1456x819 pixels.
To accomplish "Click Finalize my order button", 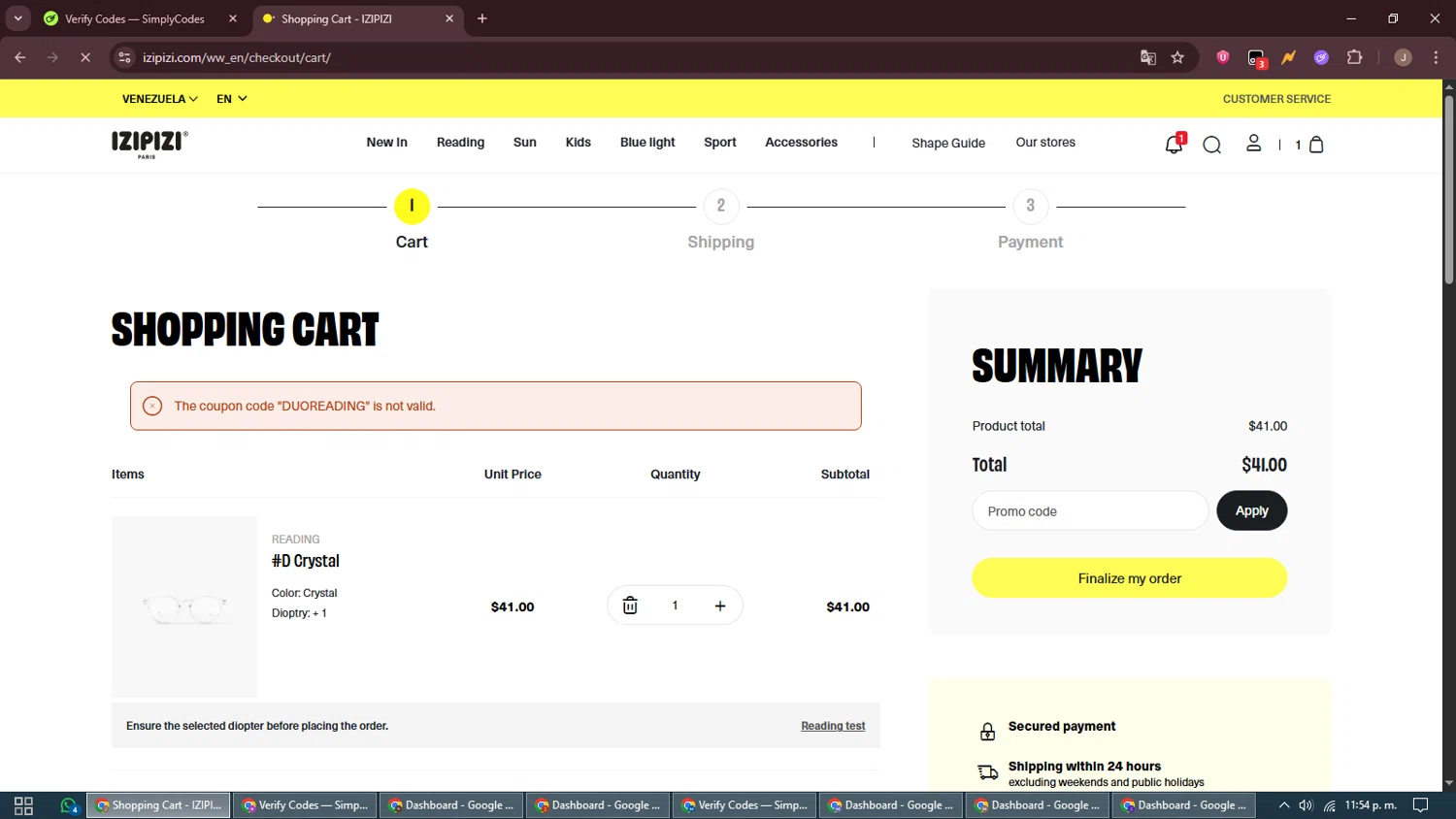I will (1130, 578).
